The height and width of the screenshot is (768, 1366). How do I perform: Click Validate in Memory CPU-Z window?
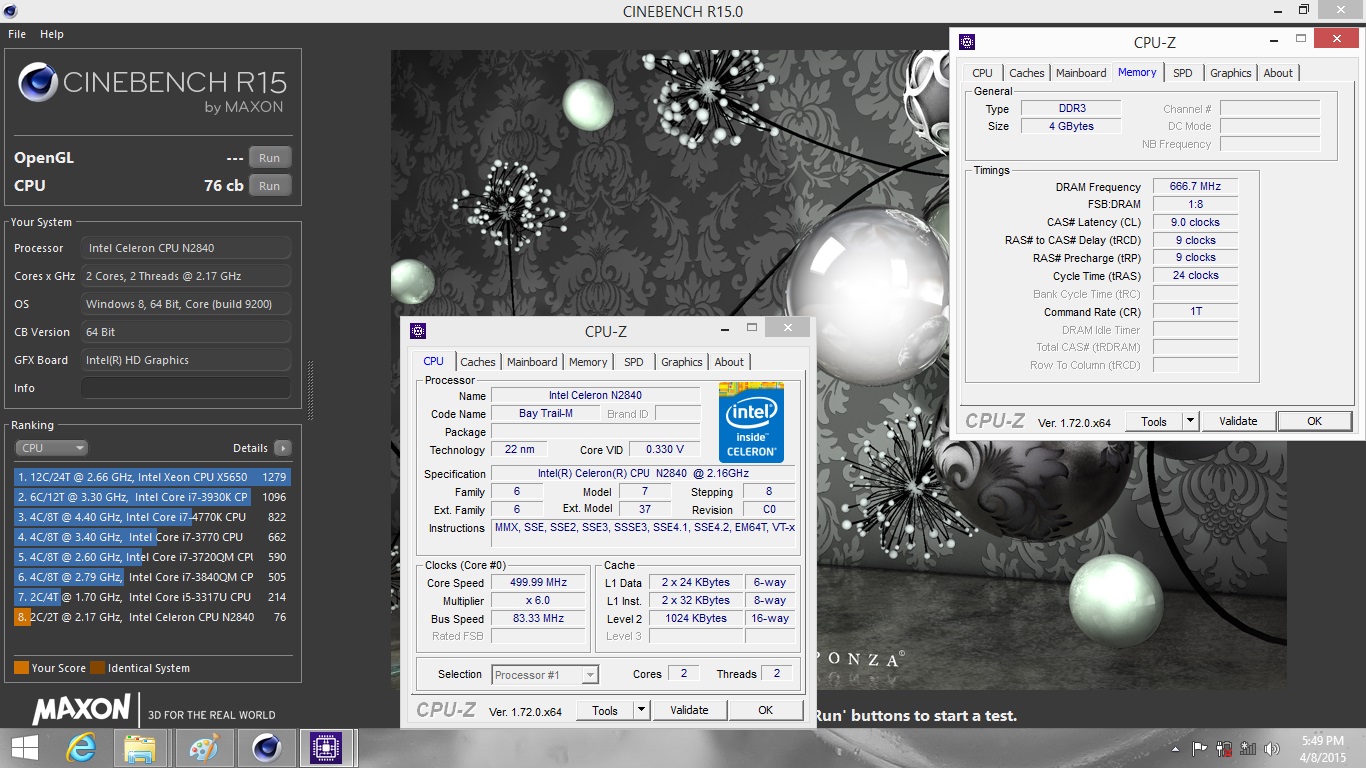(x=1238, y=421)
